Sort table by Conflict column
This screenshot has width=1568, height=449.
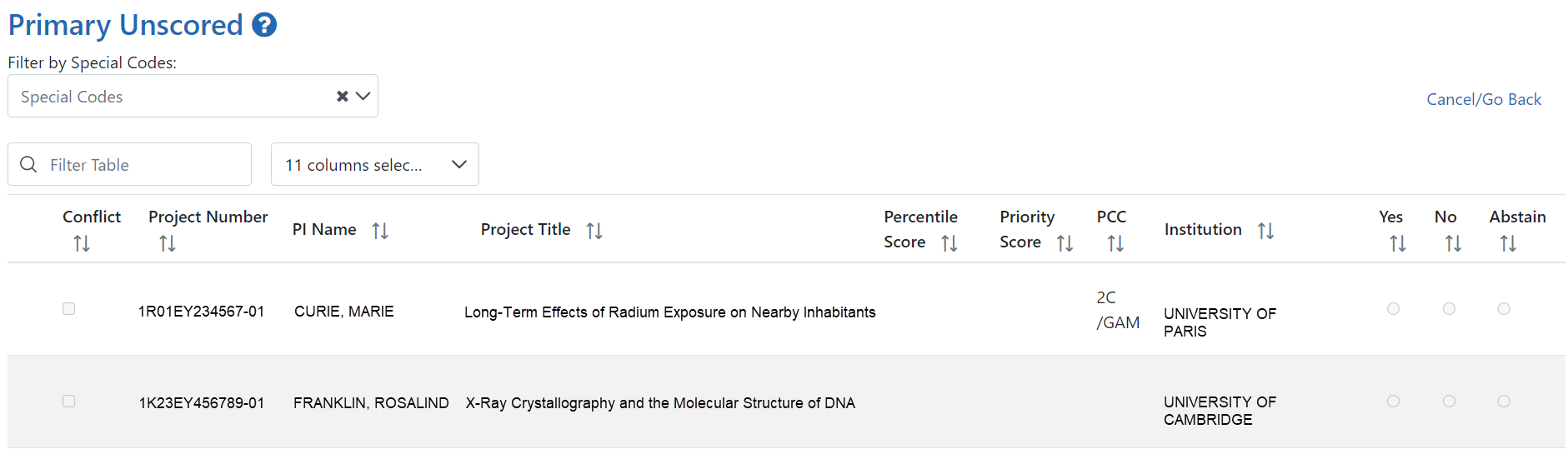tap(82, 243)
